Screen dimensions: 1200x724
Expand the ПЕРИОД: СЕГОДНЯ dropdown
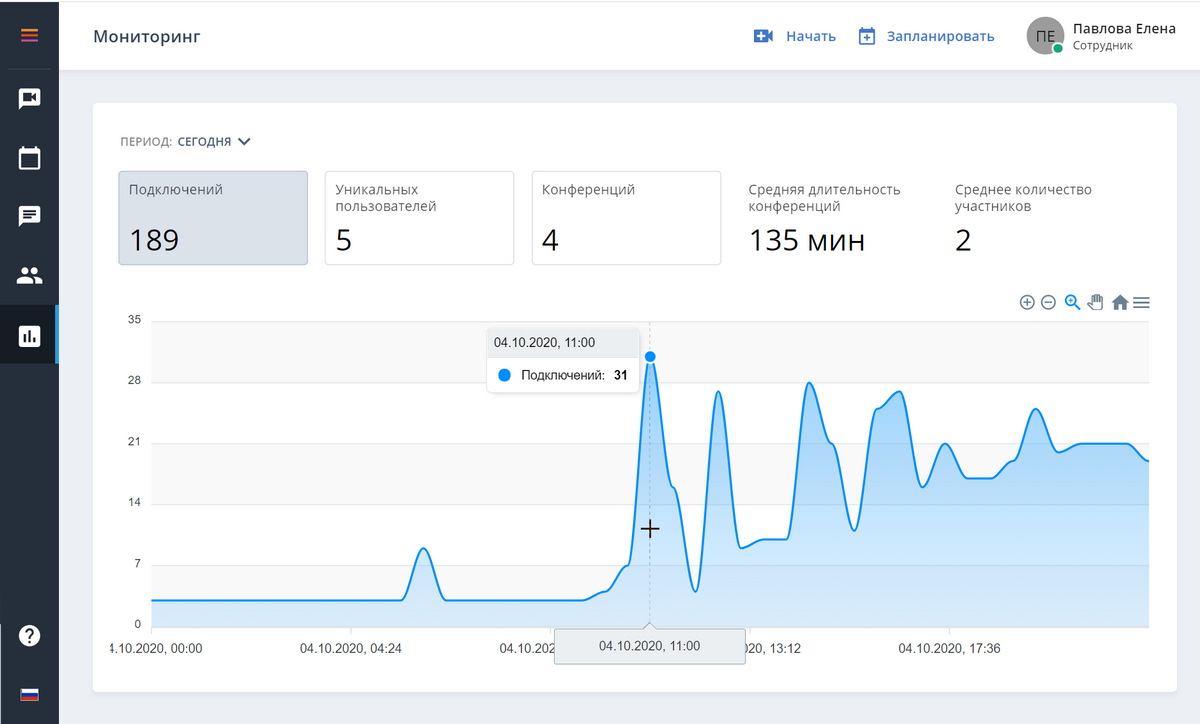(x=185, y=142)
